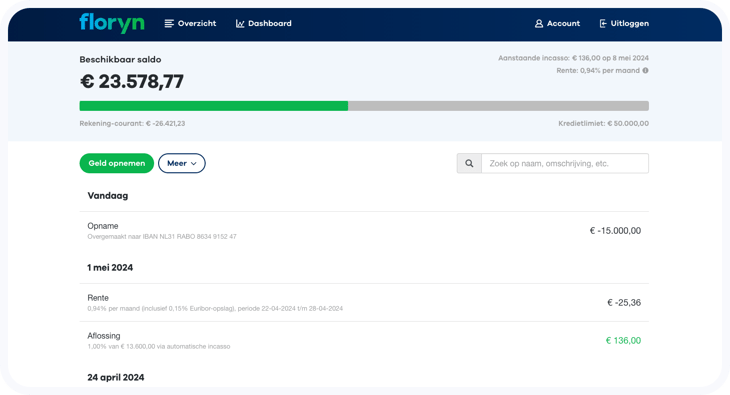Click the Kredietlimiet: € 50.000,00 text
The height and width of the screenshot is (395, 730).
tap(603, 123)
